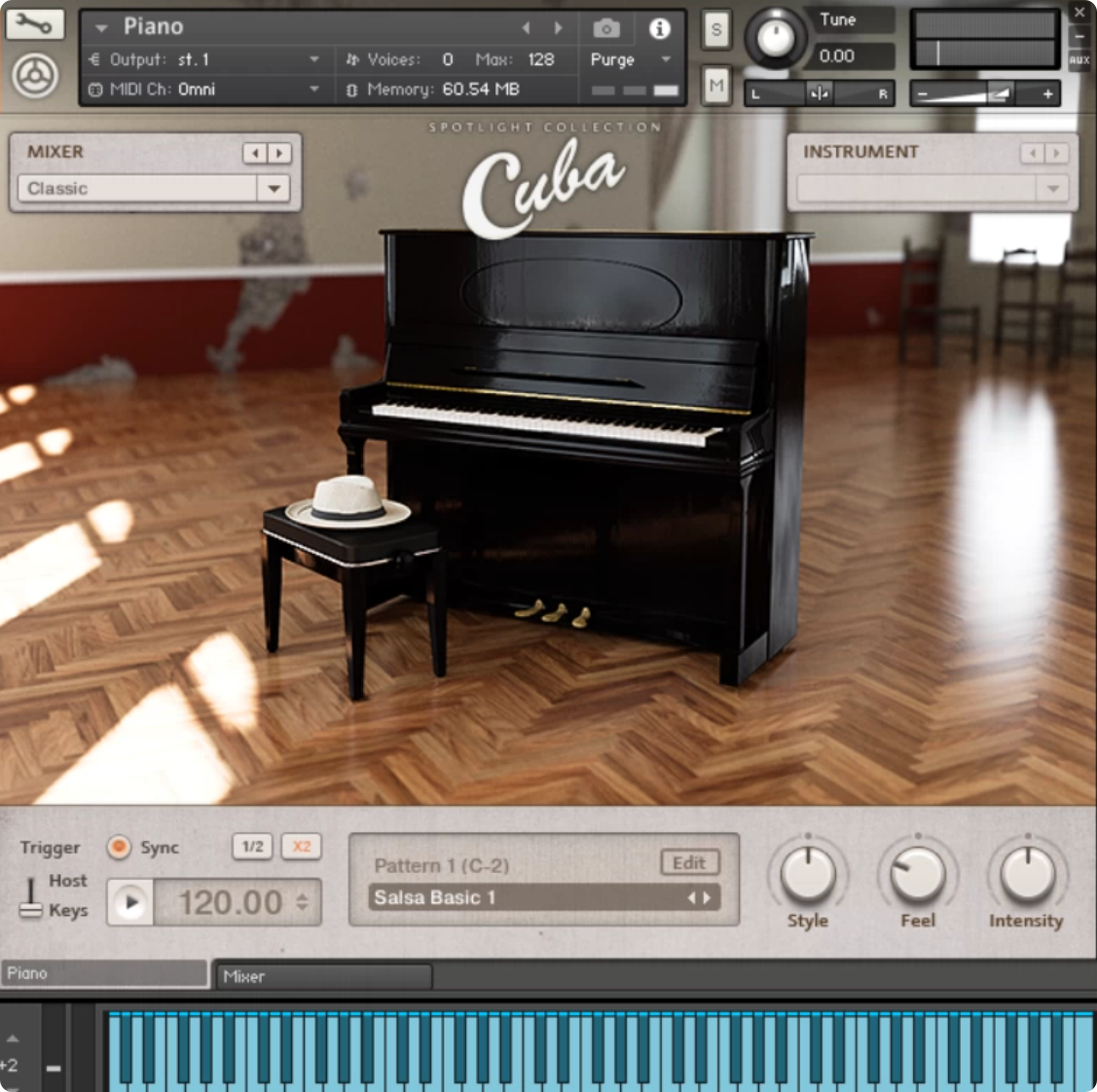The height and width of the screenshot is (1092, 1097).
Task: Open the Mixer Classic preset dropdown
Action: pyautogui.click(x=274, y=188)
